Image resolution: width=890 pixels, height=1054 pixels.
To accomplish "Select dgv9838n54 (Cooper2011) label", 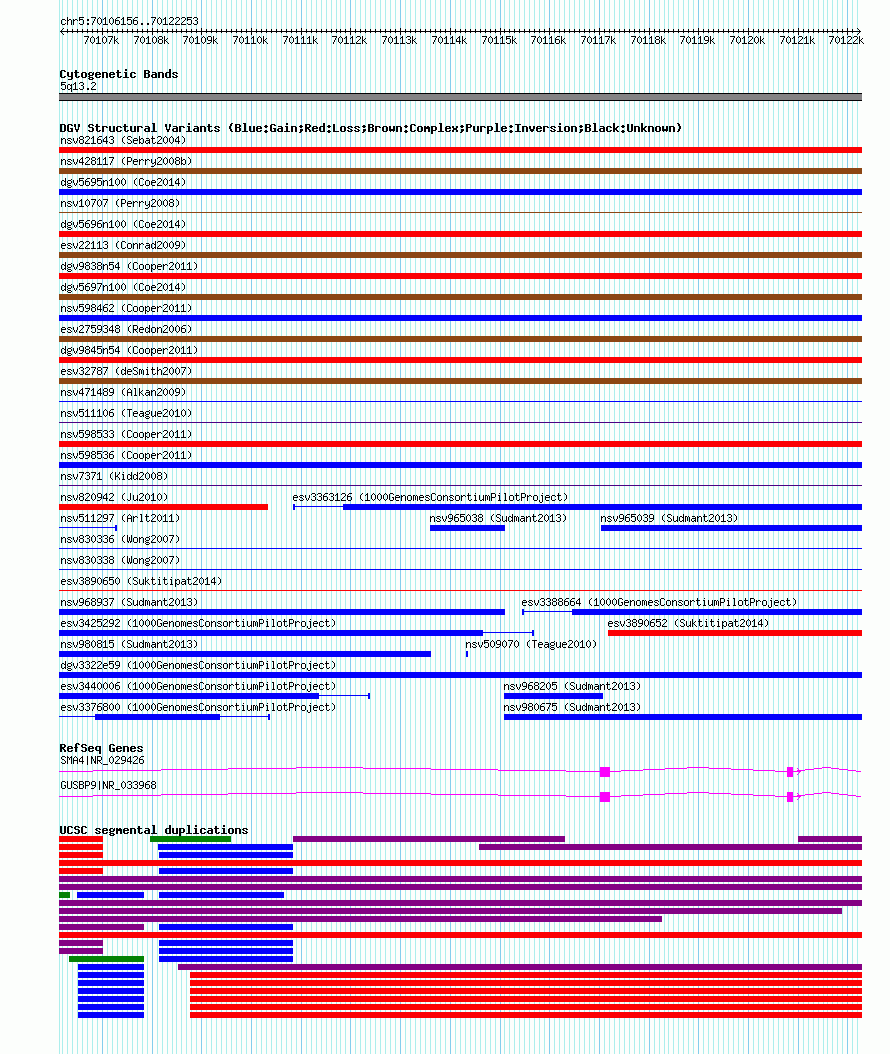I will (x=129, y=266).
